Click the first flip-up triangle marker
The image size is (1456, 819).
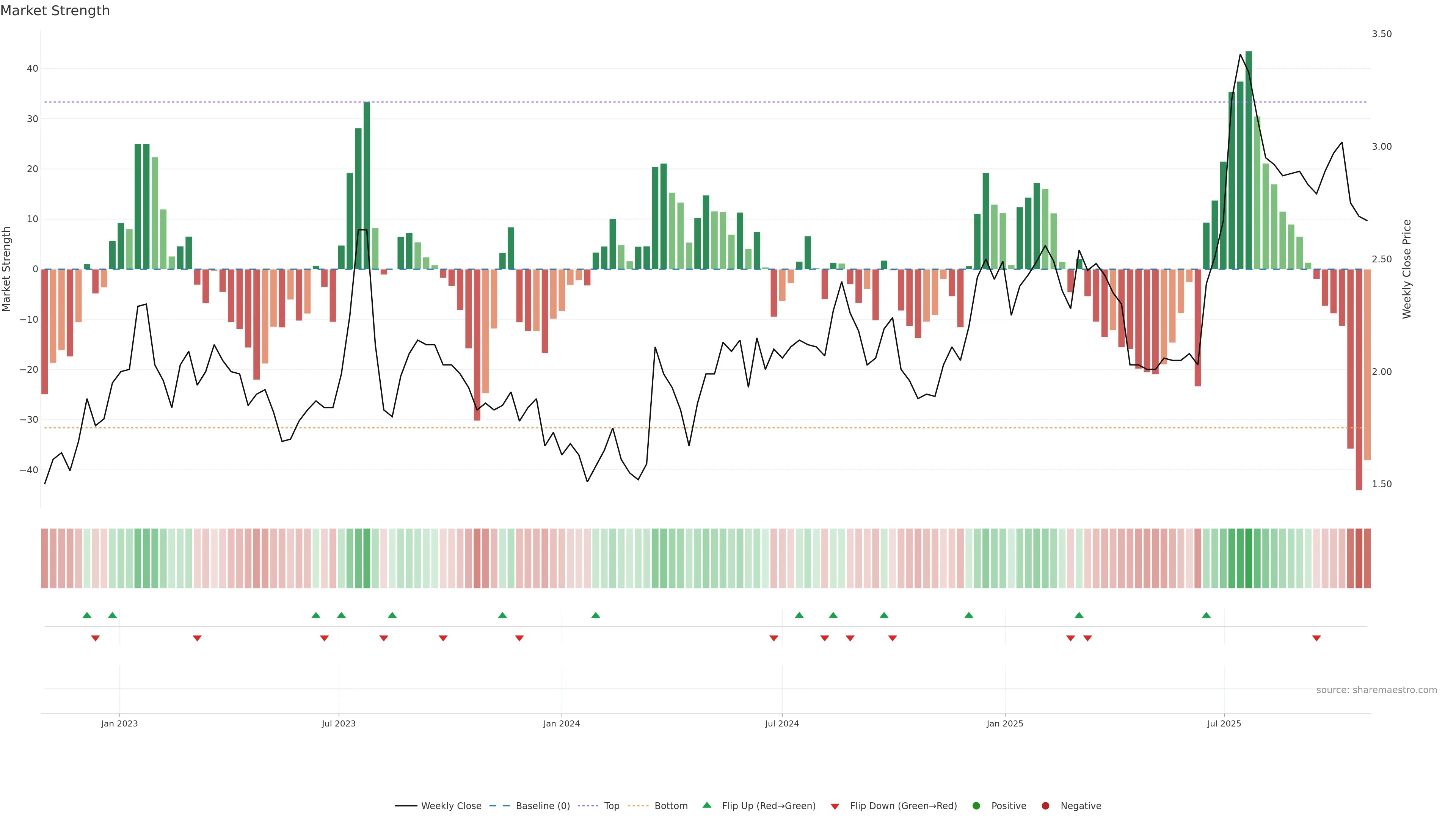pyautogui.click(x=86, y=615)
